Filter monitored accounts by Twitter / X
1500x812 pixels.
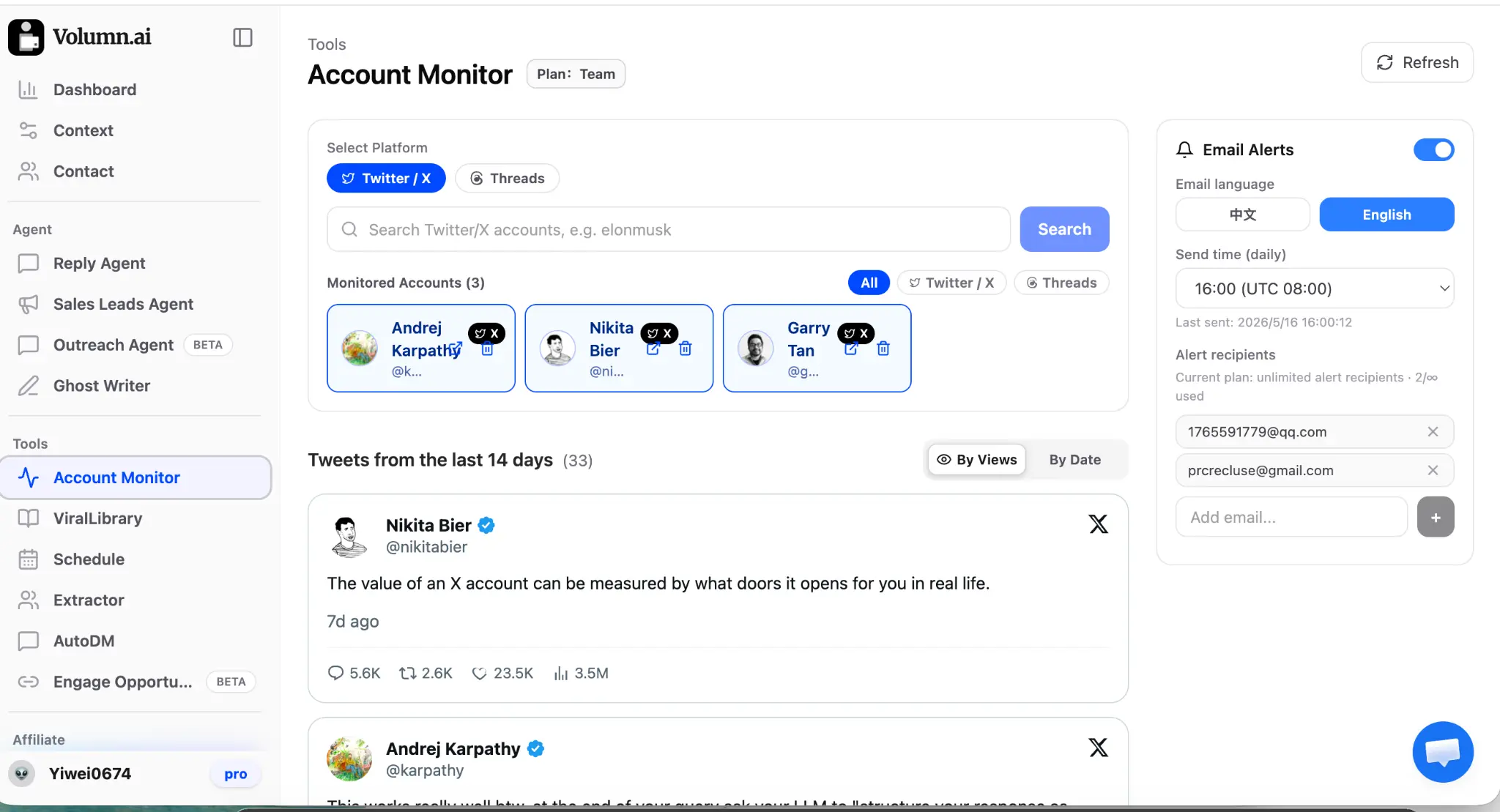click(951, 283)
